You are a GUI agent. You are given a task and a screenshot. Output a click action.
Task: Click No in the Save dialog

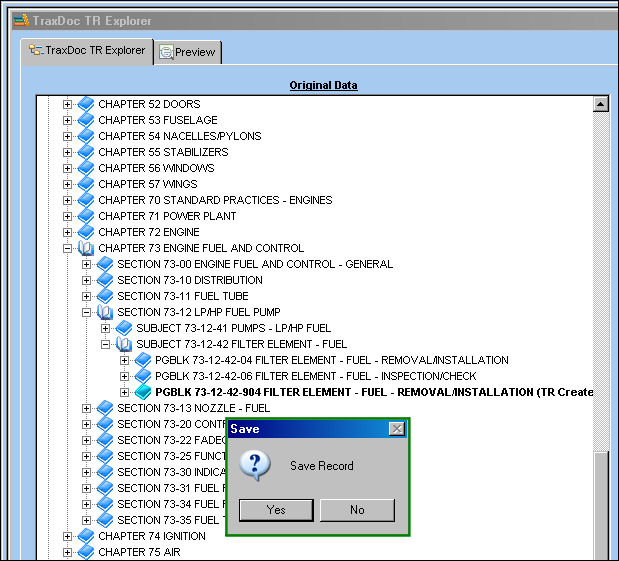(x=357, y=510)
